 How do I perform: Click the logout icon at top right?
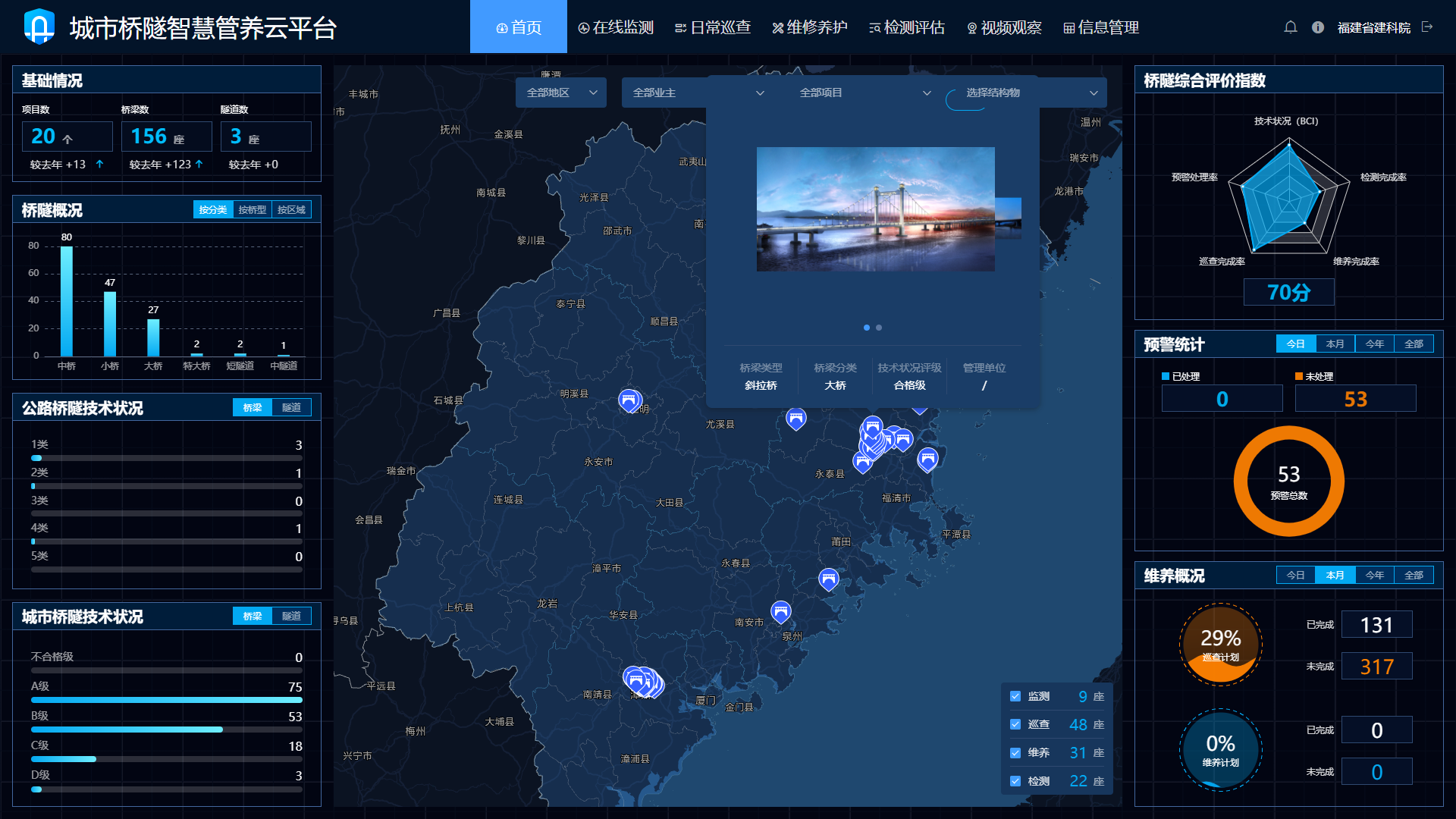click(1427, 27)
